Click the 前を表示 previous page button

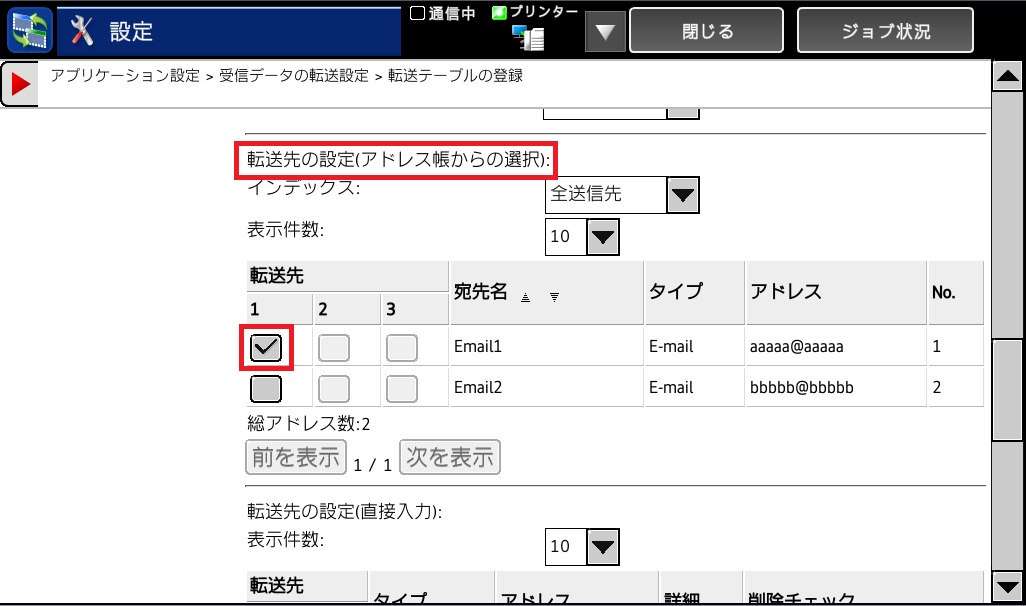296,458
